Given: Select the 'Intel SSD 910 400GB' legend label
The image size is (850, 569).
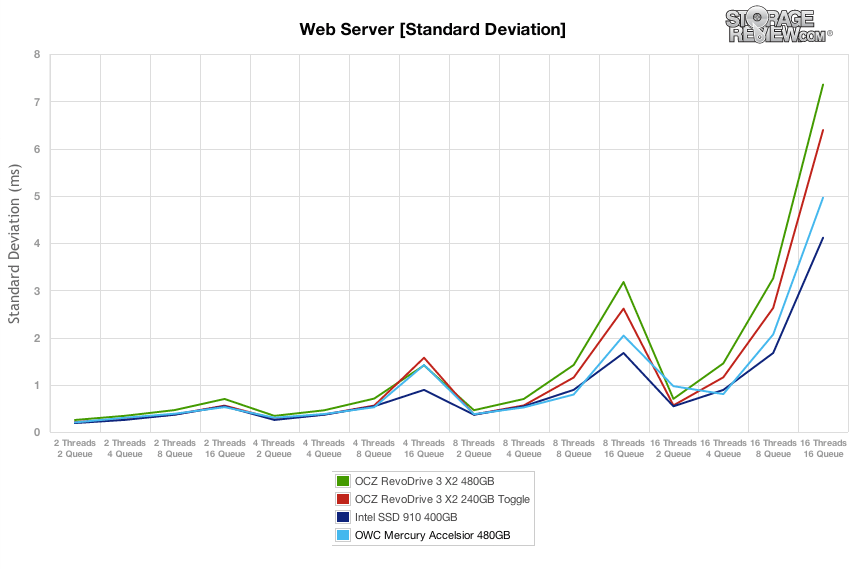Looking at the screenshot, I should tap(406, 517).
